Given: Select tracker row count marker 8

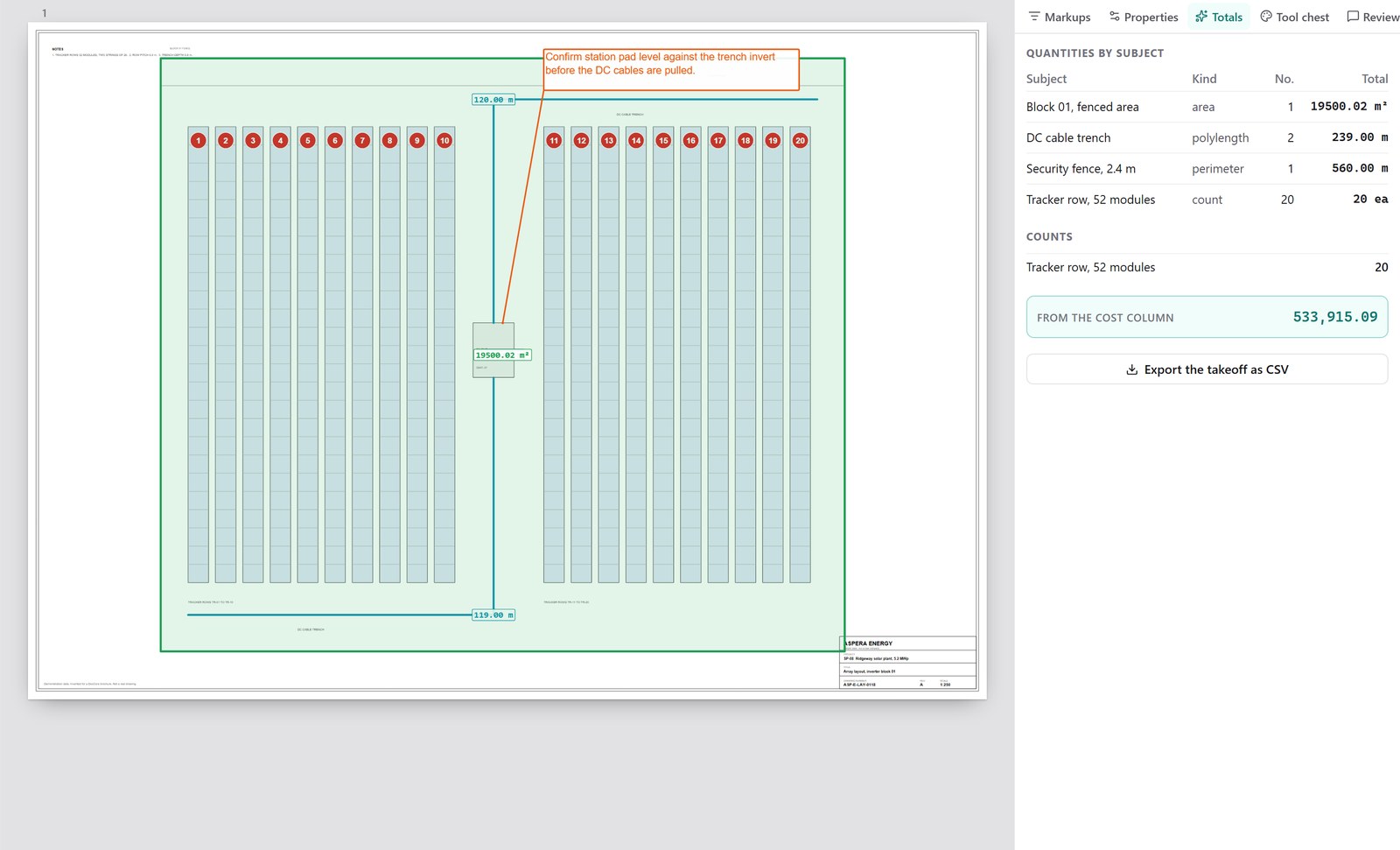Looking at the screenshot, I should click(x=390, y=140).
